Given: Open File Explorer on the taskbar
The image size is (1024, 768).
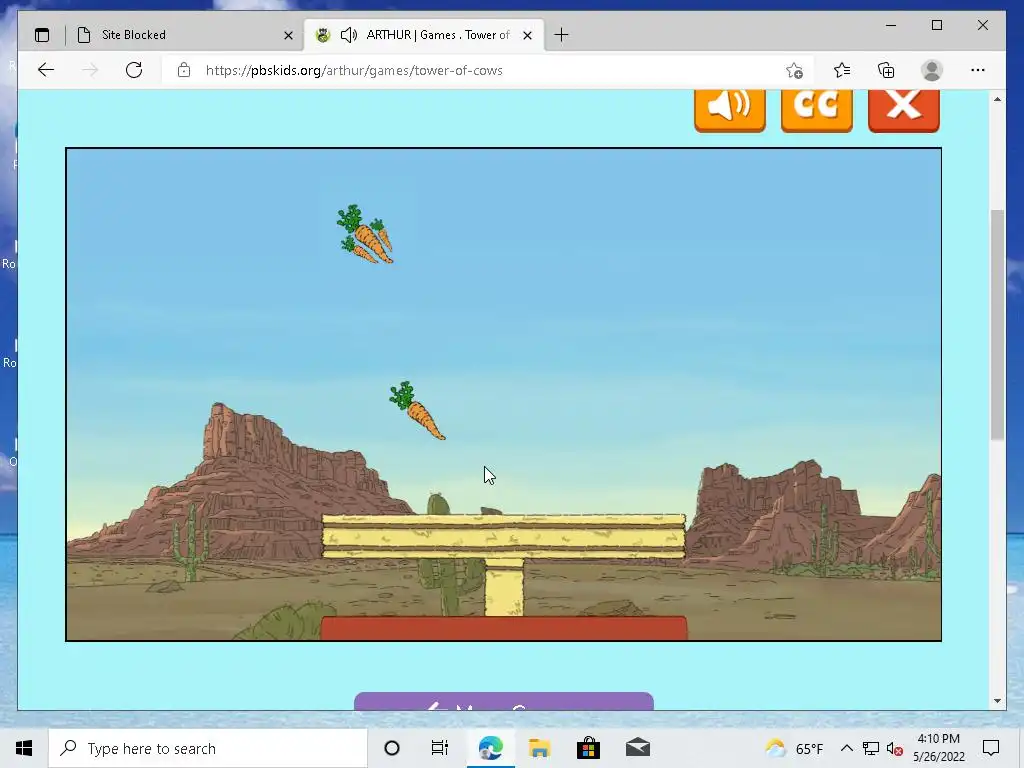Looking at the screenshot, I should tap(539, 748).
